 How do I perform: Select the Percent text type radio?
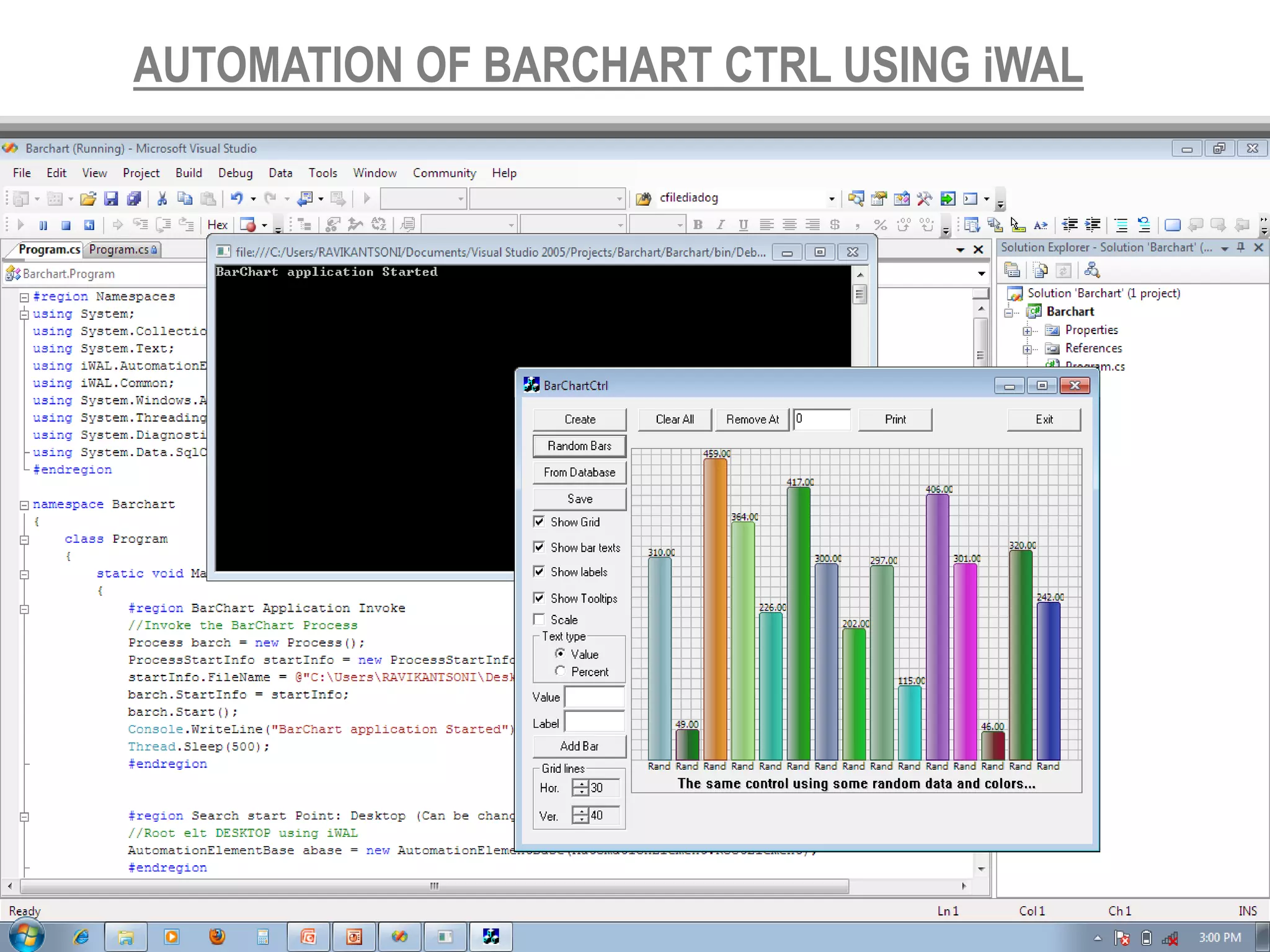(560, 671)
